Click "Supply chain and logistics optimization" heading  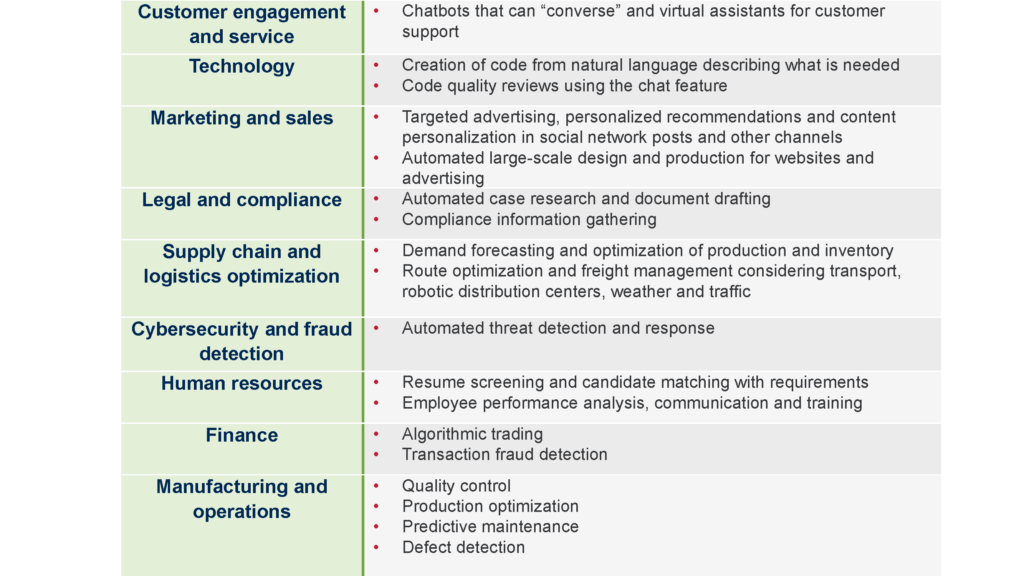click(242, 264)
